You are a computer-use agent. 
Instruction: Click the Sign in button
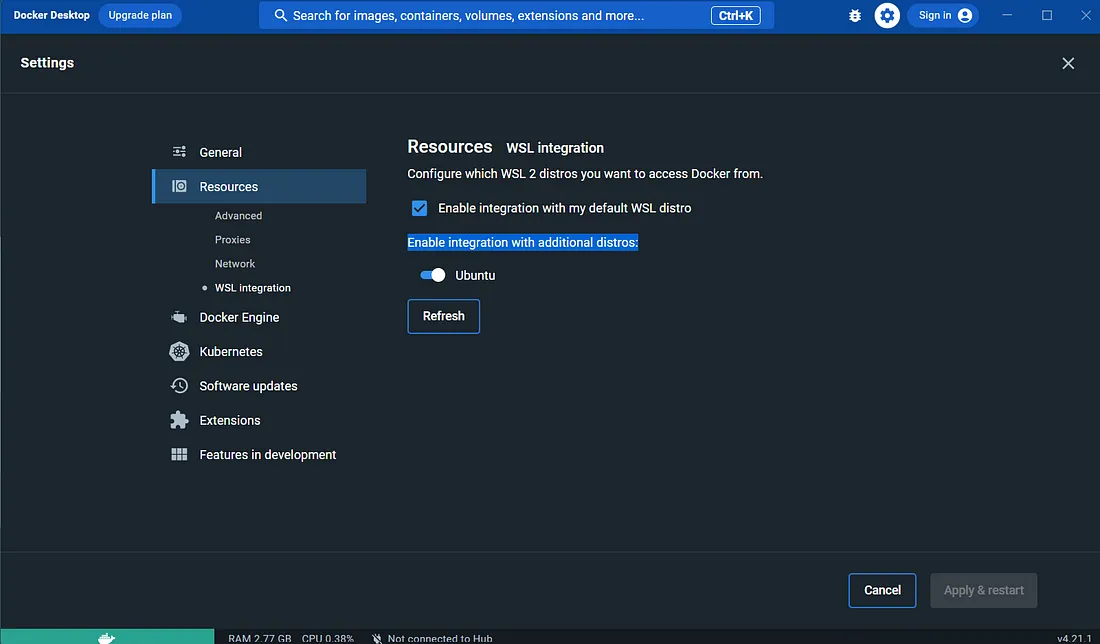tap(943, 15)
